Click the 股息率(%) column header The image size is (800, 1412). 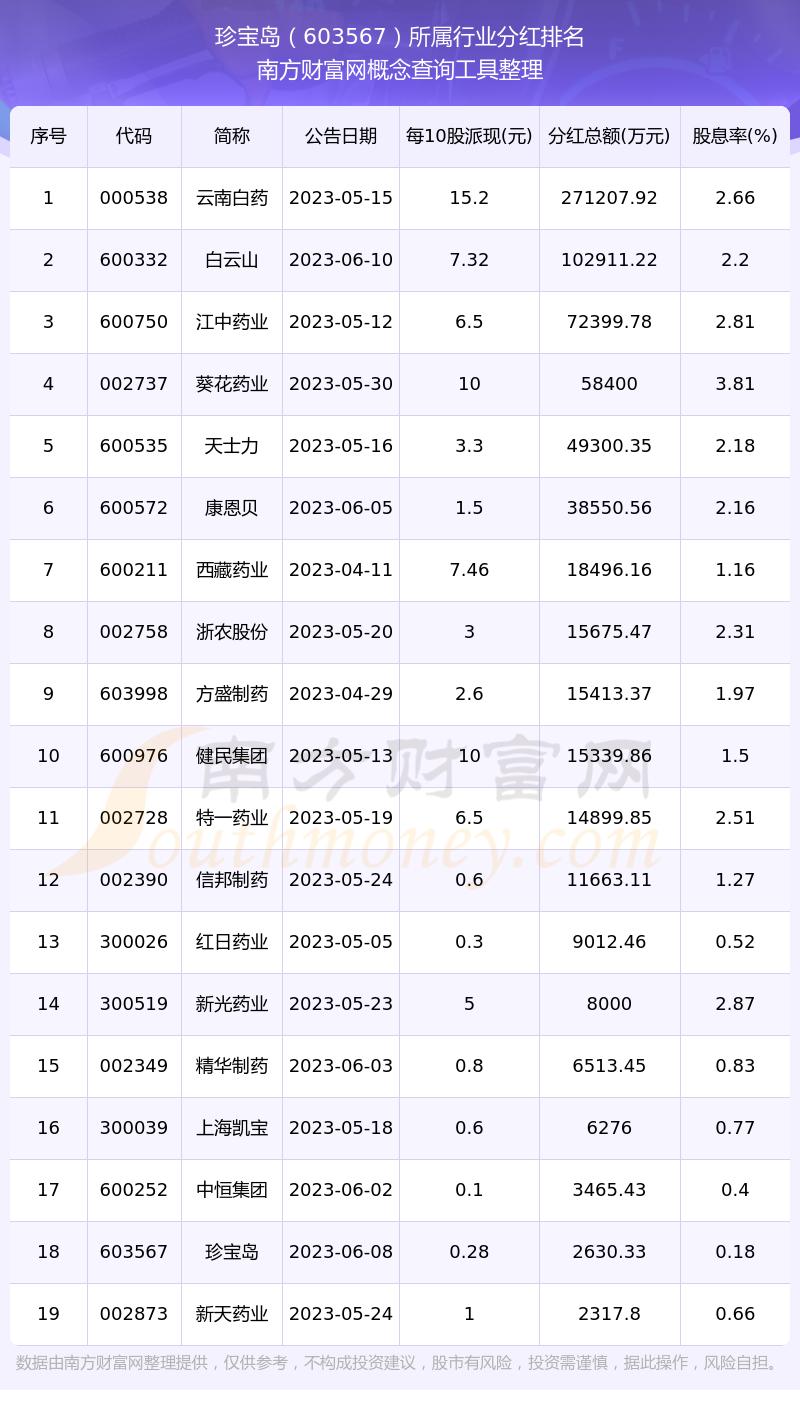pyautogui.click(x=735, y=136)
